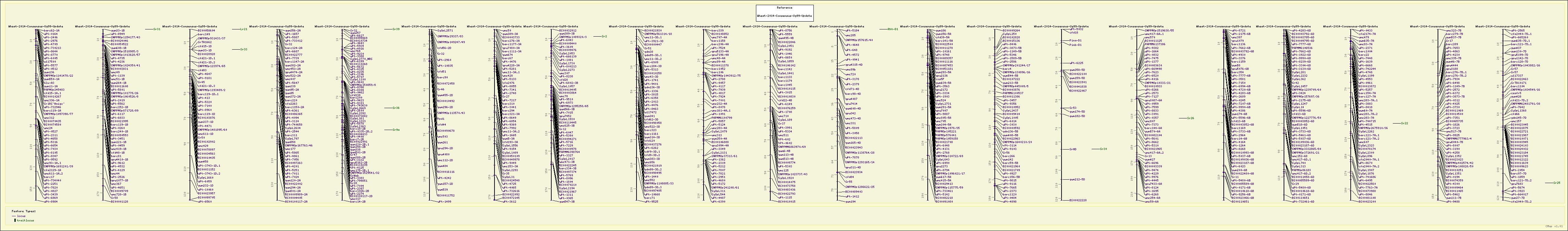This screenshot has width=1568, height=231.
Task: Click the Sr31 trait locus label
Action: [156, 29]
